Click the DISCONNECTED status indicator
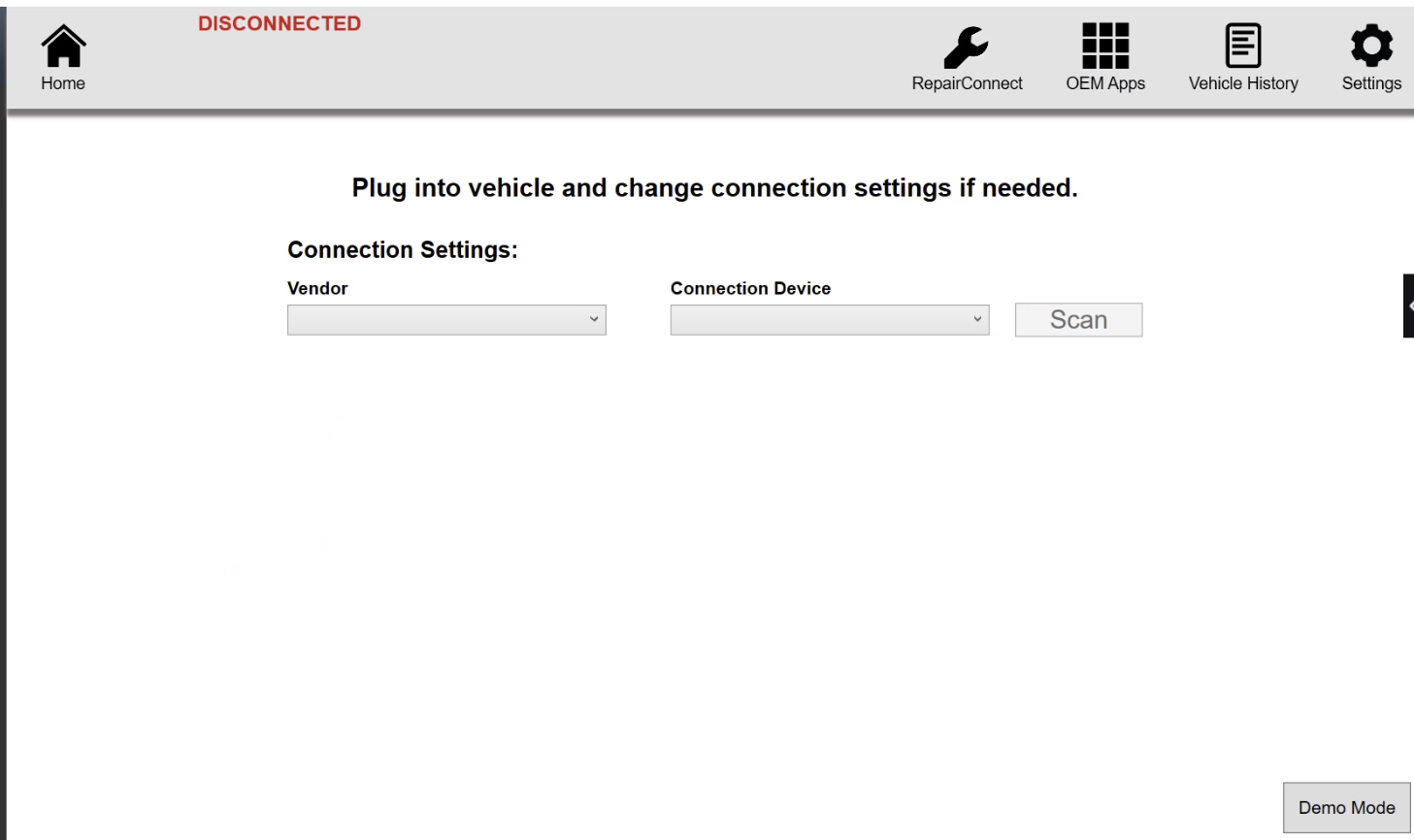The image size is (1414, 840). tap(280, 23)
